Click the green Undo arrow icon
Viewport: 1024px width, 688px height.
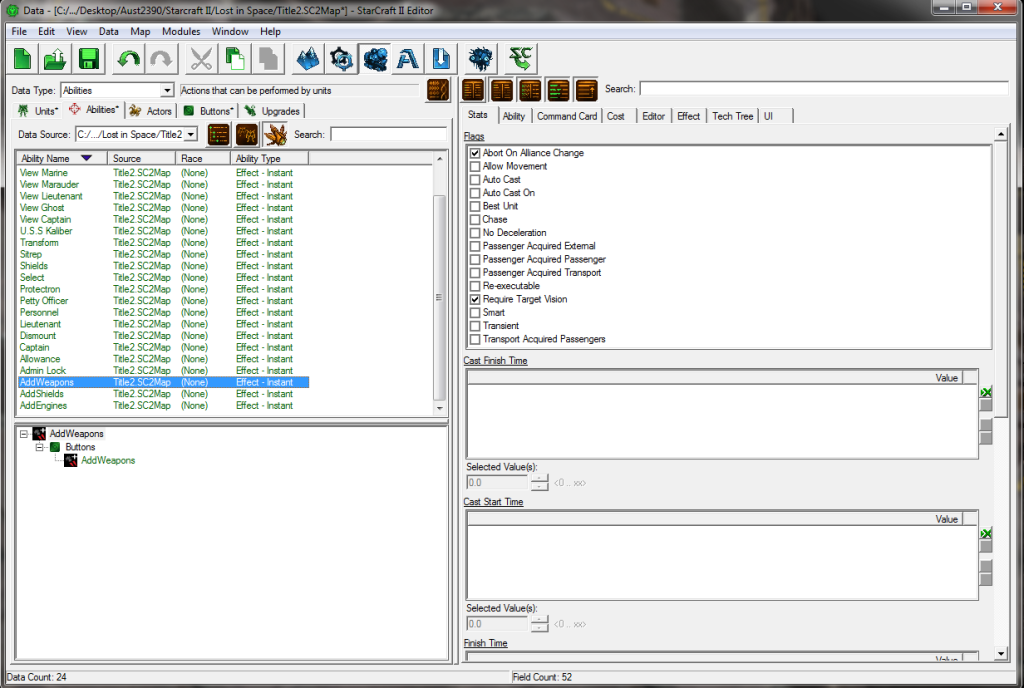[129, 59]
